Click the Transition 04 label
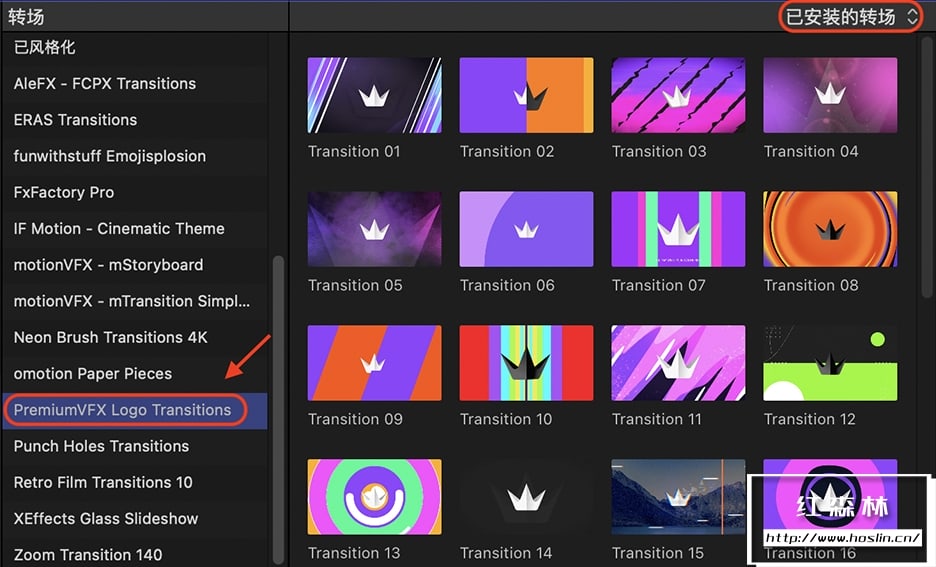 pyautogui.click(x=811, y=152)
